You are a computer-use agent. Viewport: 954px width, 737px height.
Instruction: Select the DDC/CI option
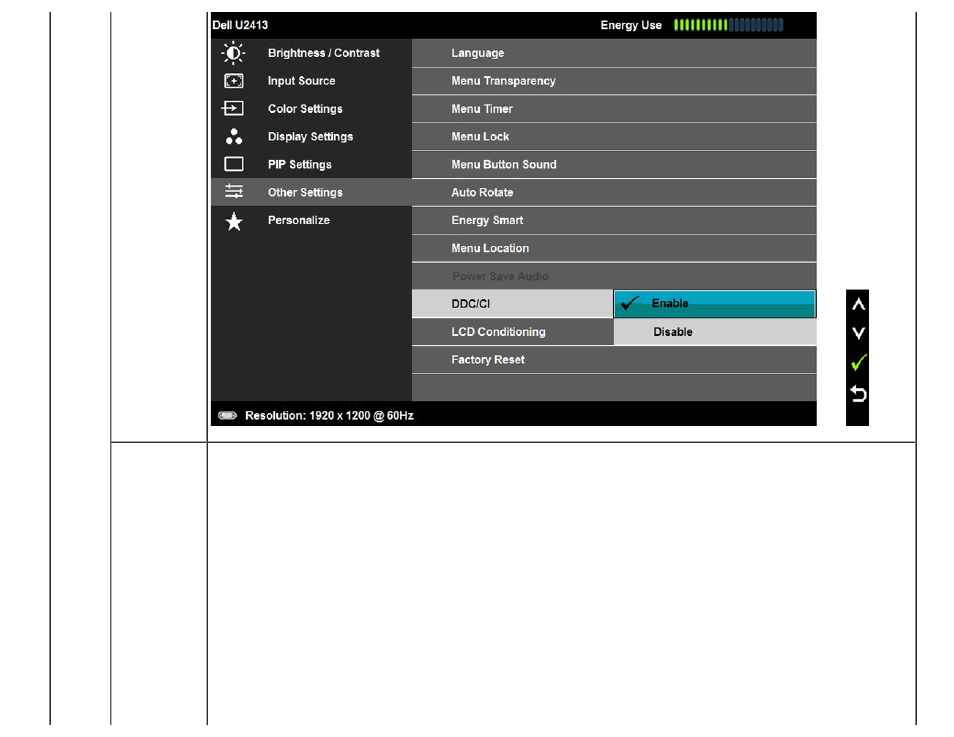(x=512, y=304)
